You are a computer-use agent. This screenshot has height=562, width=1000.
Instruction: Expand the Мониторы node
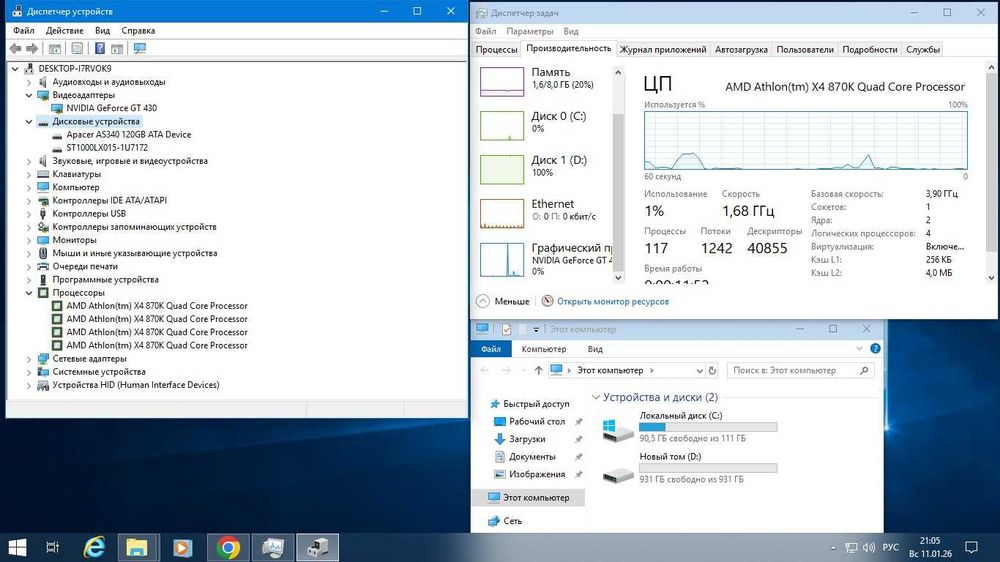29,240
